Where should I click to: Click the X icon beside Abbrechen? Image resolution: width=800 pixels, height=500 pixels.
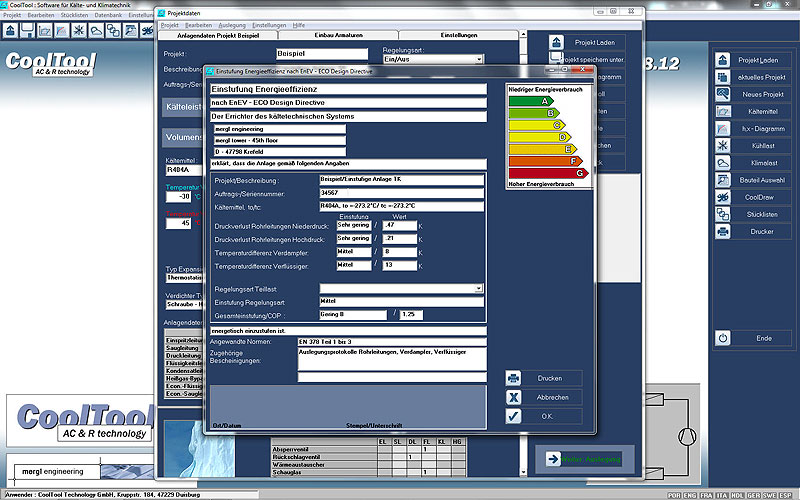coord(513,397)
